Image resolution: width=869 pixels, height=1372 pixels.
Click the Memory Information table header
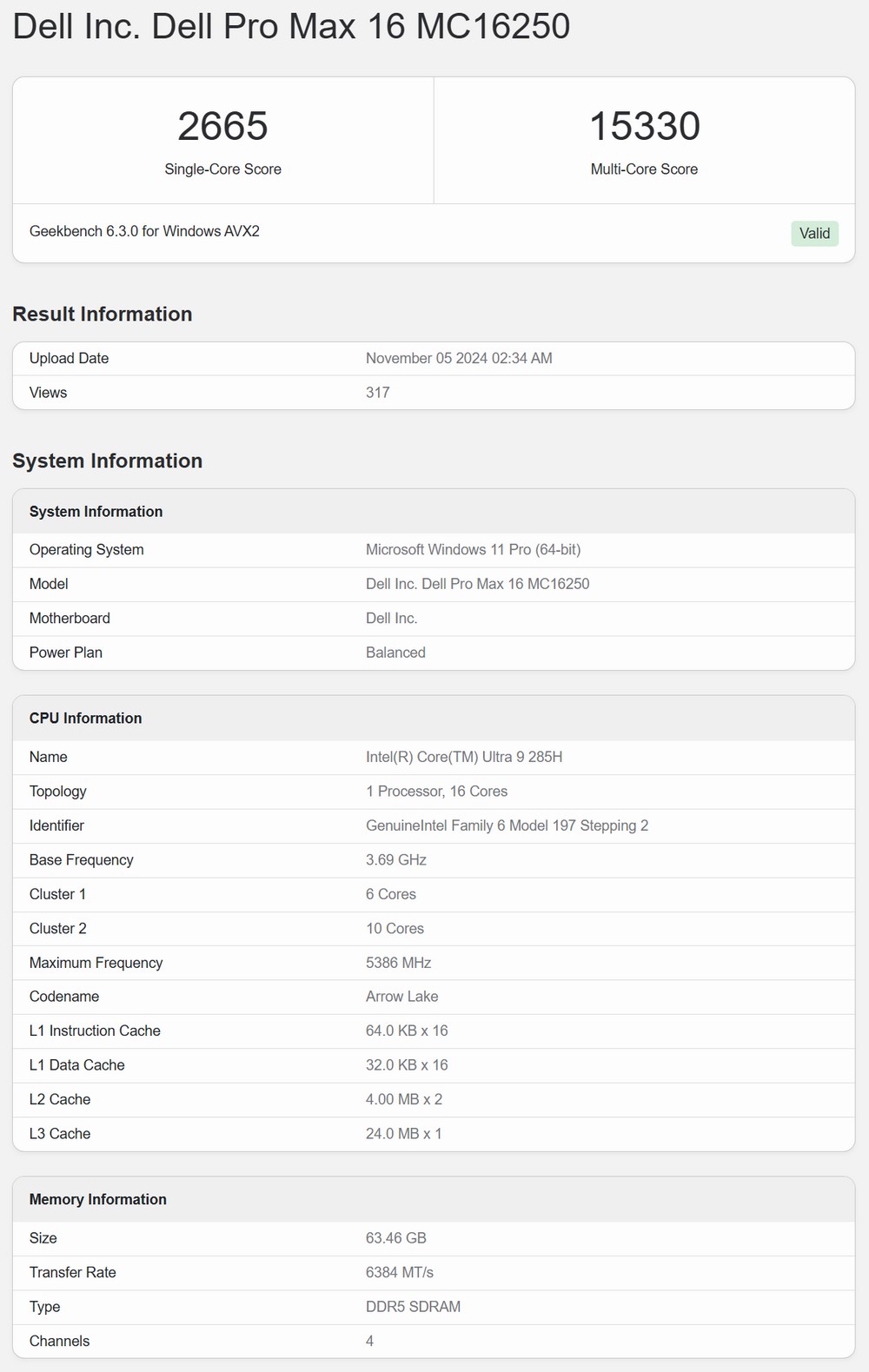pyautogui.click(x=97, y=1200)
